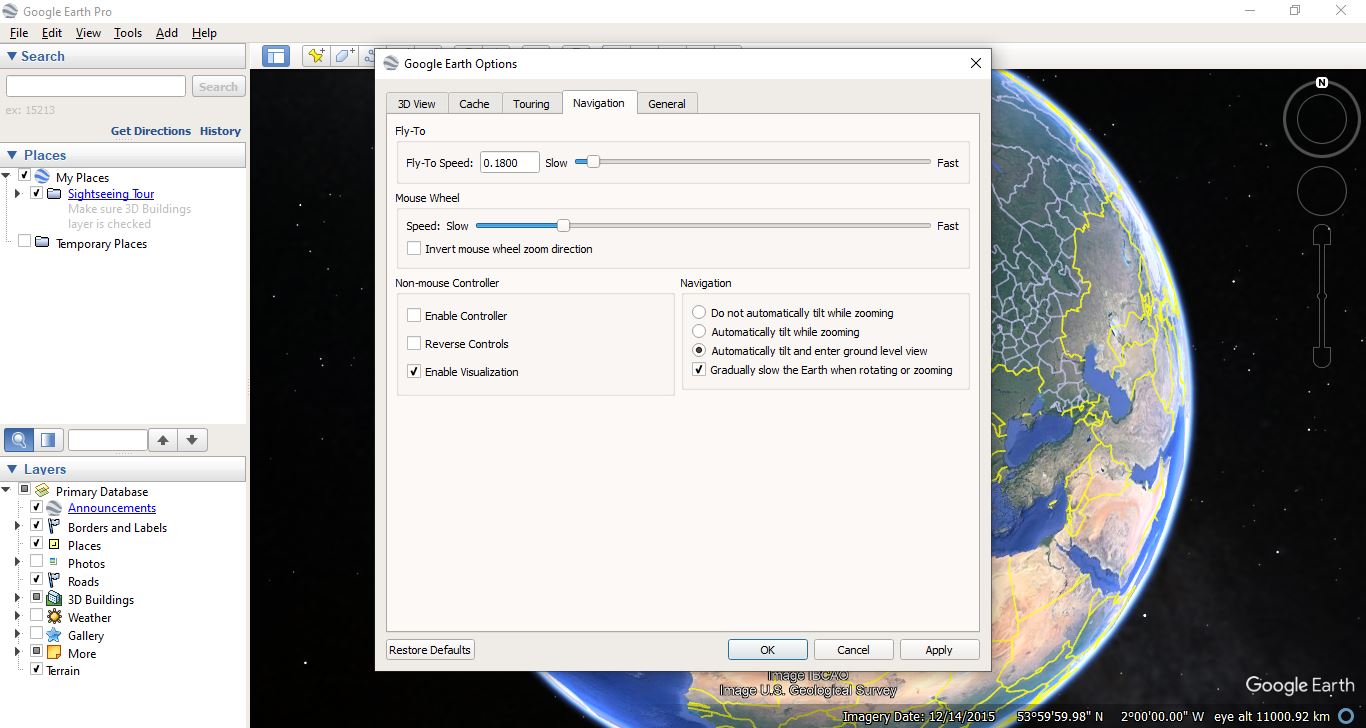Click the Sightseeing Tour folder icon
The height and width of the screenshot is (728, 1366).
click(54, 194)
